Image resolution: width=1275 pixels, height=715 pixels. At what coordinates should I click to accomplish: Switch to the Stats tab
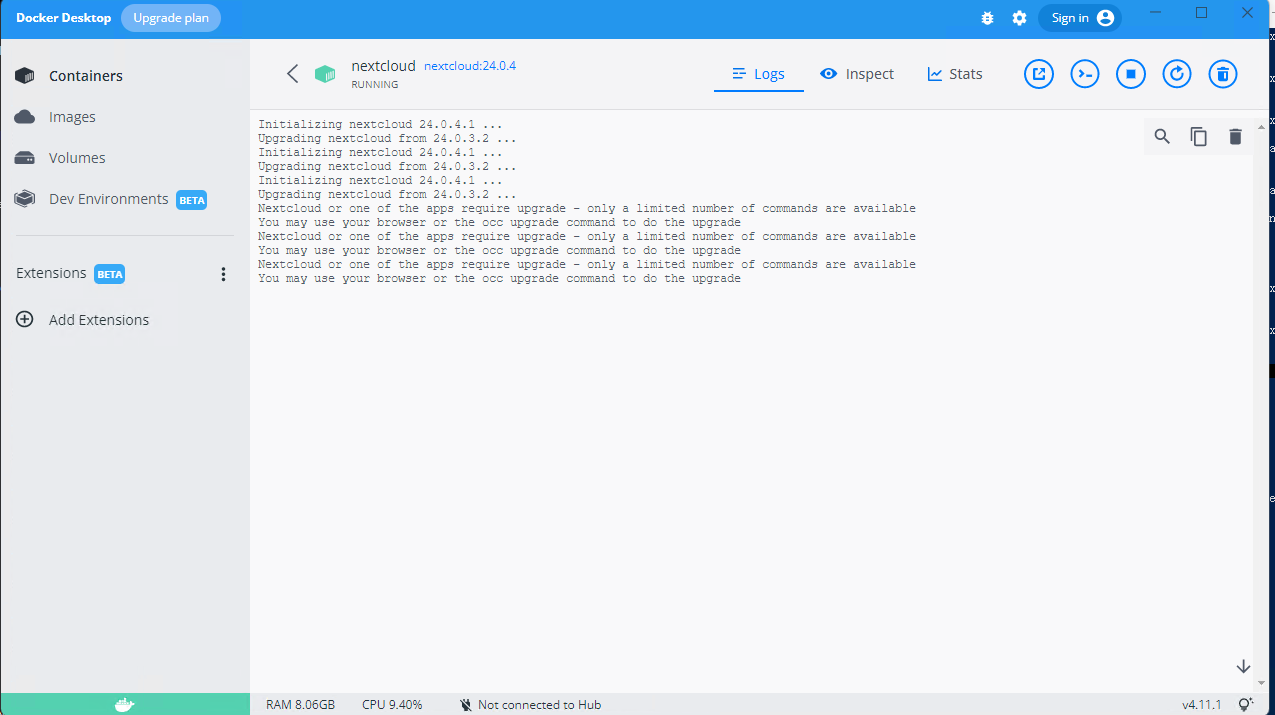(x=953, y=73)
